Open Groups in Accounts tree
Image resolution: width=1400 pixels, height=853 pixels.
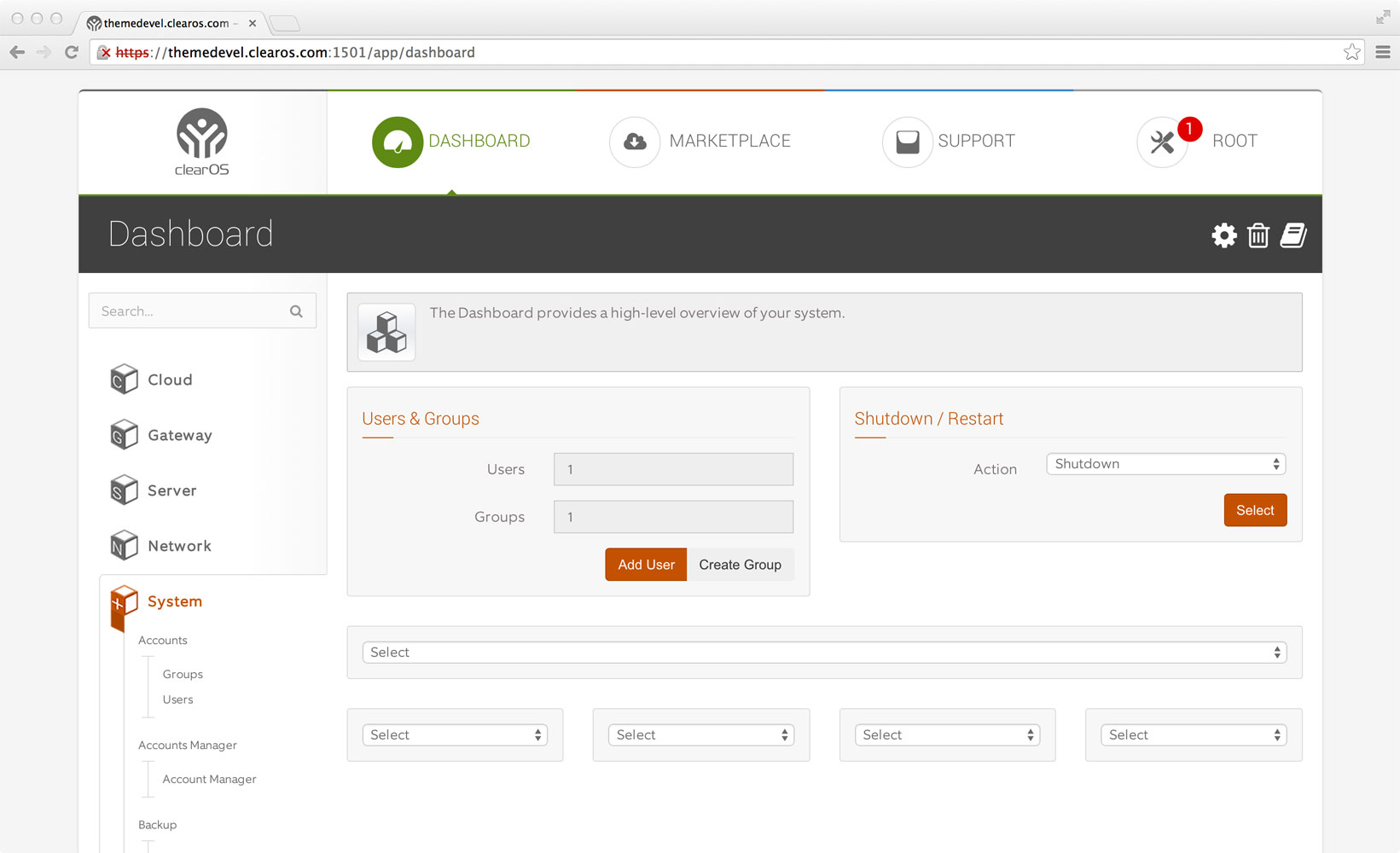[x=183, y=674]
